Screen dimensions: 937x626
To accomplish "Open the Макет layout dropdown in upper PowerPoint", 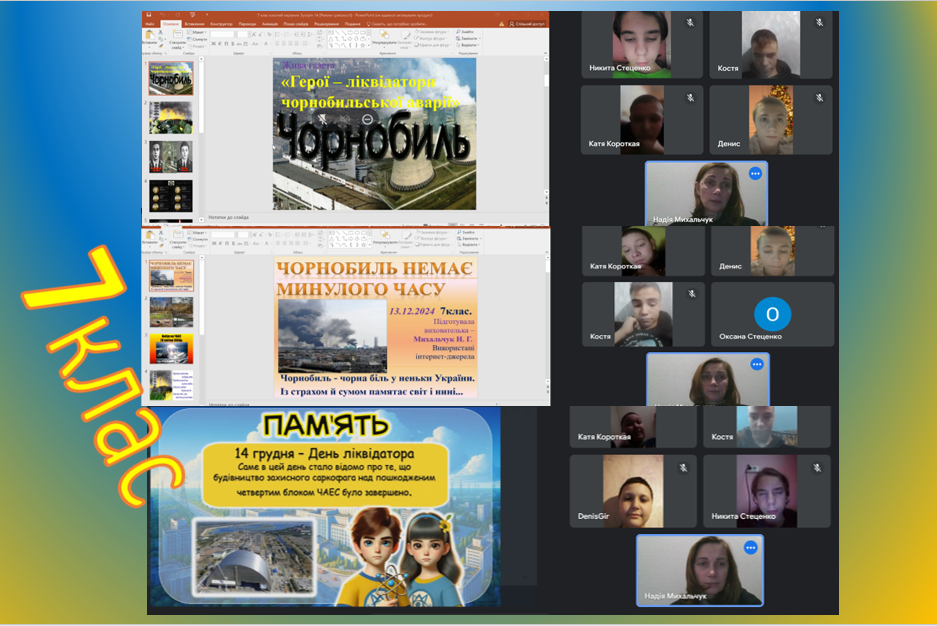I will pyautogui.click(x=197, y=32).
